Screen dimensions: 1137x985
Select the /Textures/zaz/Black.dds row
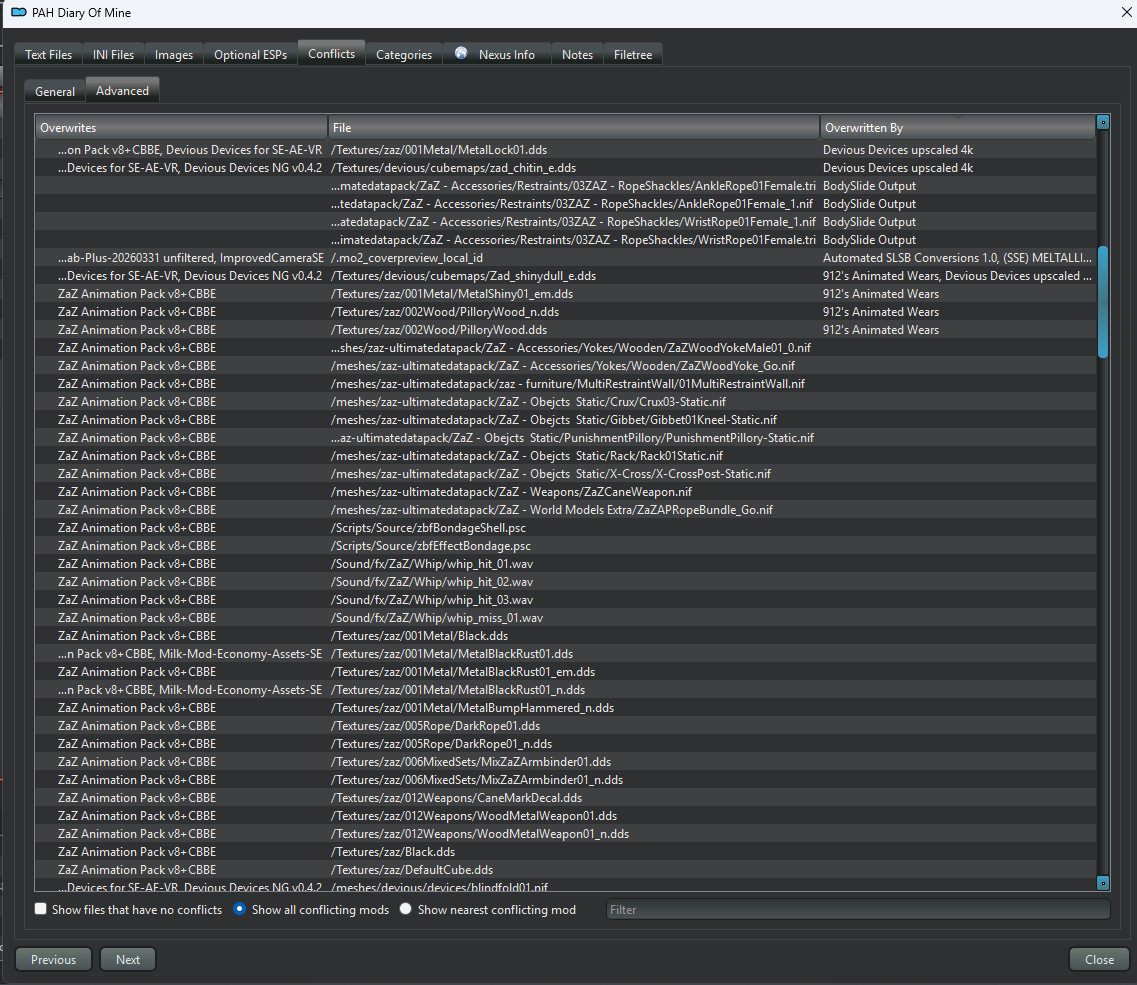[566, 852]
